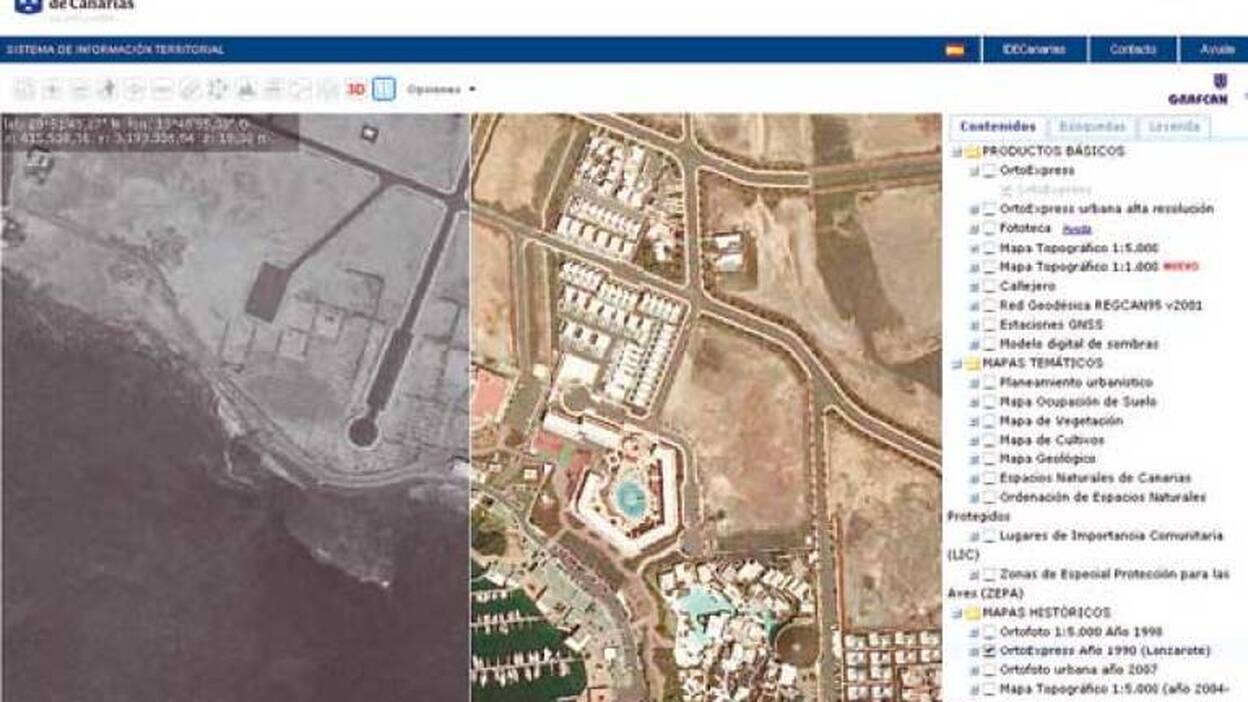
Task: Select the pan hand tool
Action: pyautogui.click(x=107, y=89)
